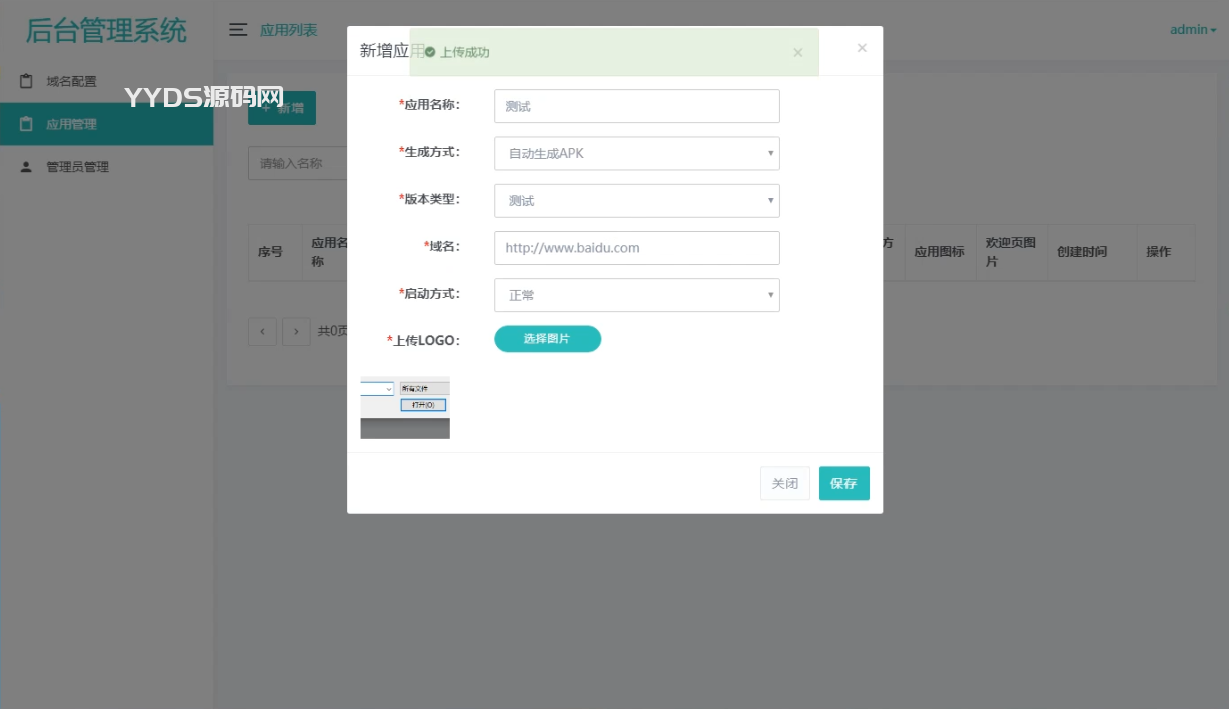Click the uploaded LOGO preview thumbnail
1229x709 pixels.
[x=404, y=406]
